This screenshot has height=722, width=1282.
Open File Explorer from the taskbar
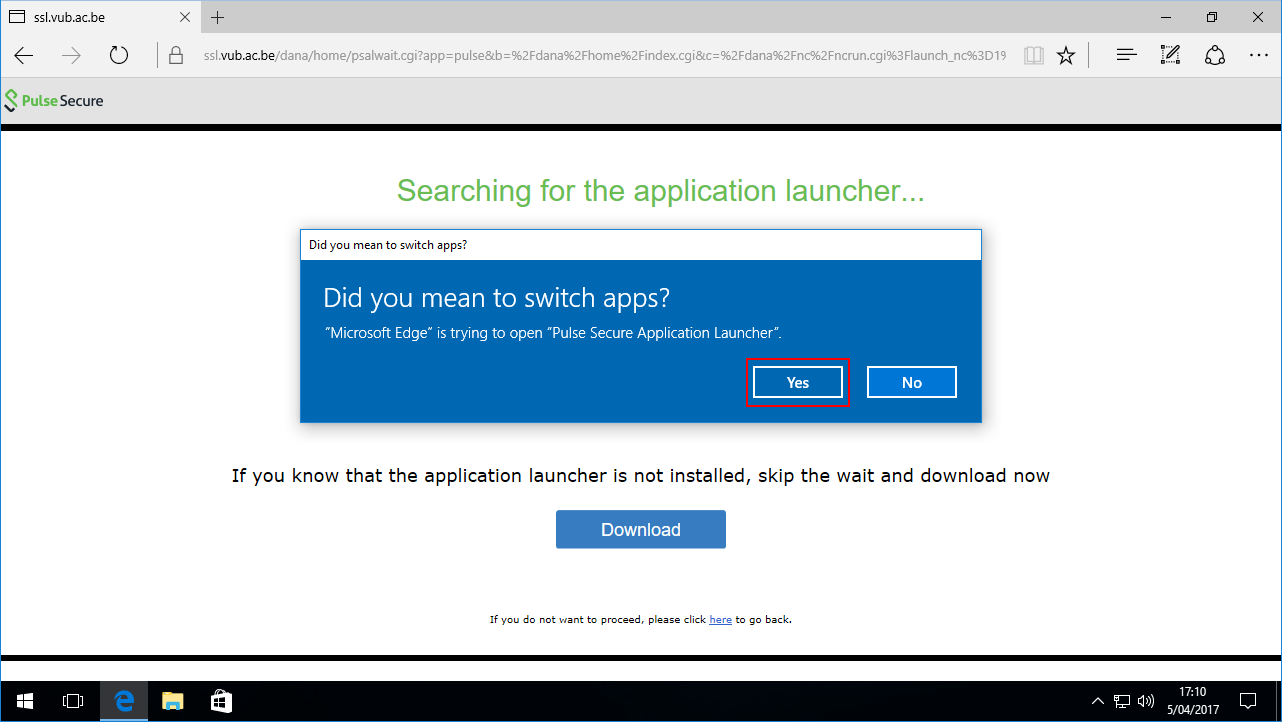173,702
